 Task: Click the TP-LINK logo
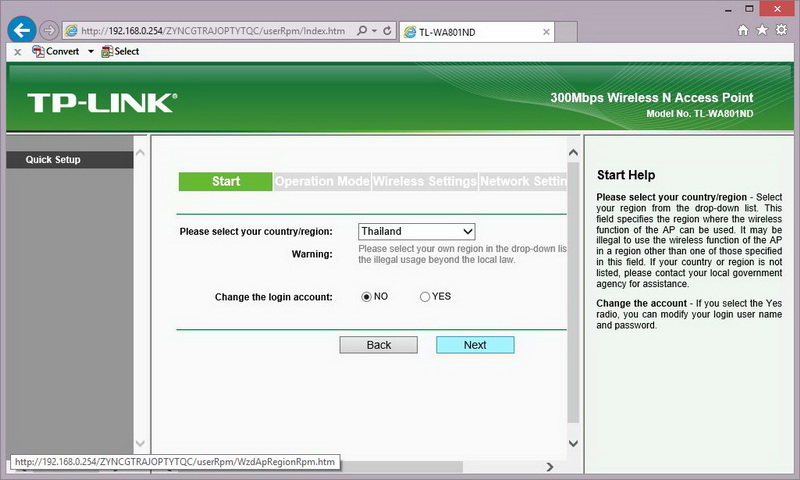click(102, 103)
